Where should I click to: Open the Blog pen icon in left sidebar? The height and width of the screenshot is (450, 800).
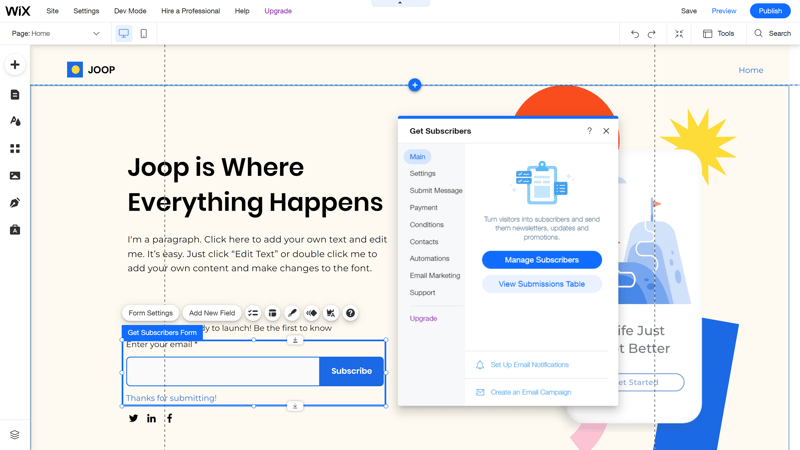[15, 203]
